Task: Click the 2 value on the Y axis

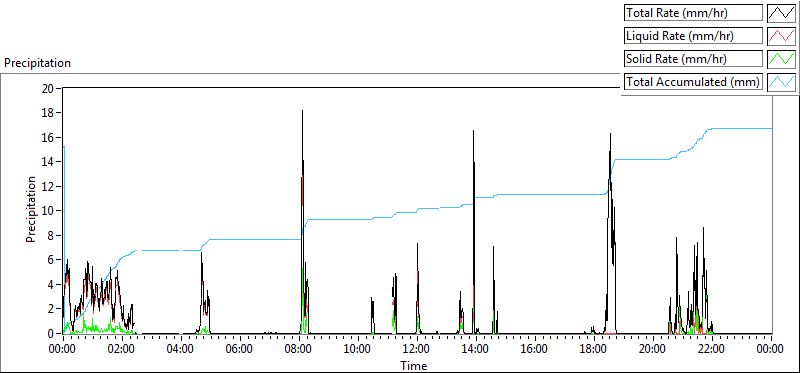Action: 51,309
